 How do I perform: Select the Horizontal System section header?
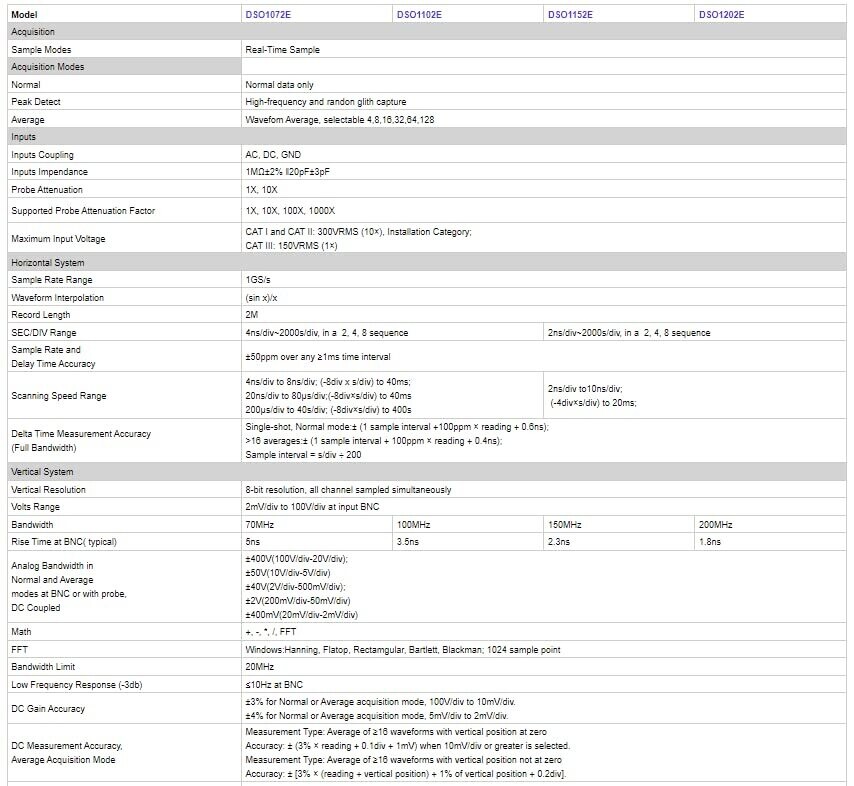click(48, 262)
